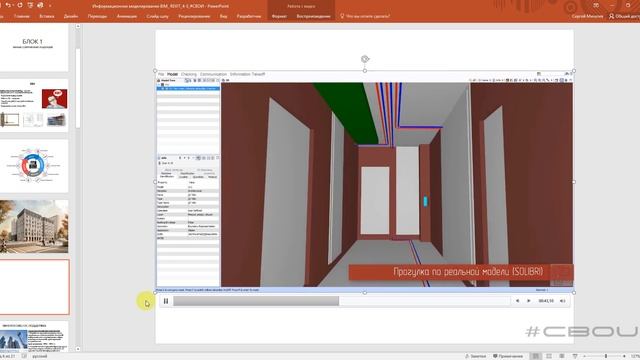This screenshot has height=360, width=640.
Task: Click the Заметки notes button in status bar
Action: 476,356
